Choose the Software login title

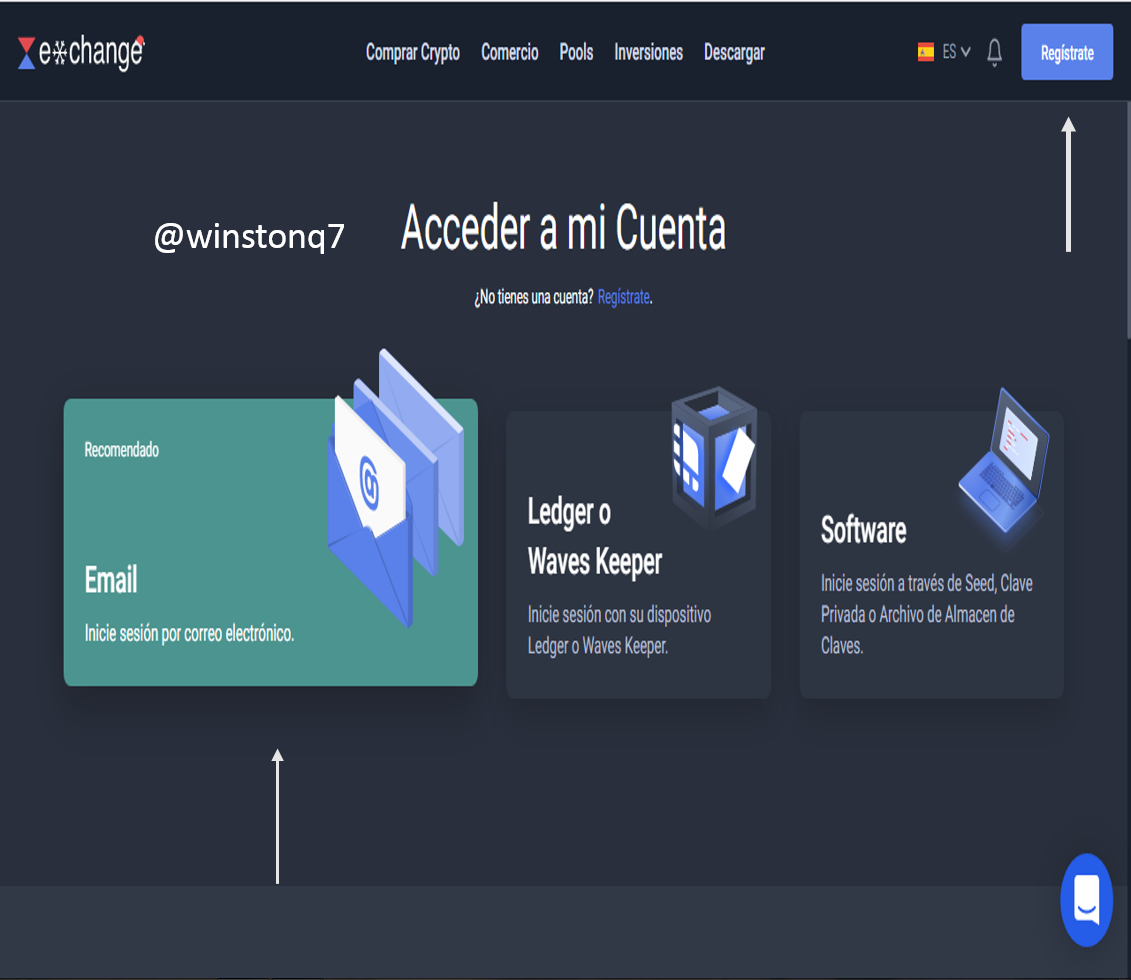point(863,530)
